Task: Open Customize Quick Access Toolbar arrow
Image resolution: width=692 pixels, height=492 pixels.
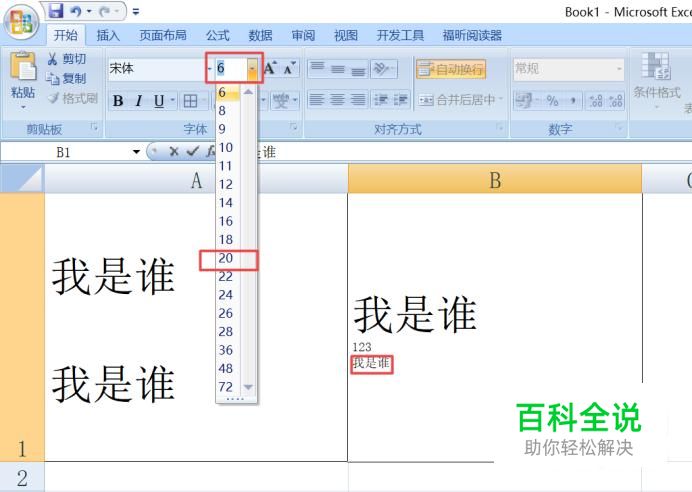Action: [x=136, y=12]
